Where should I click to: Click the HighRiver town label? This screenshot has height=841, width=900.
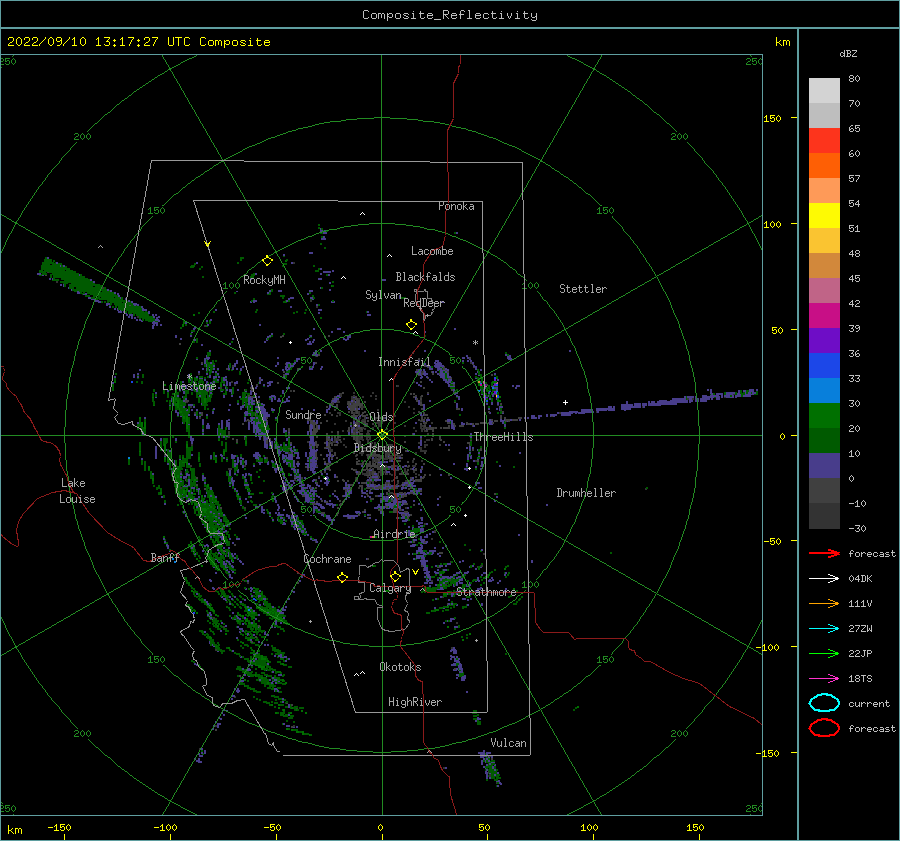415,702
